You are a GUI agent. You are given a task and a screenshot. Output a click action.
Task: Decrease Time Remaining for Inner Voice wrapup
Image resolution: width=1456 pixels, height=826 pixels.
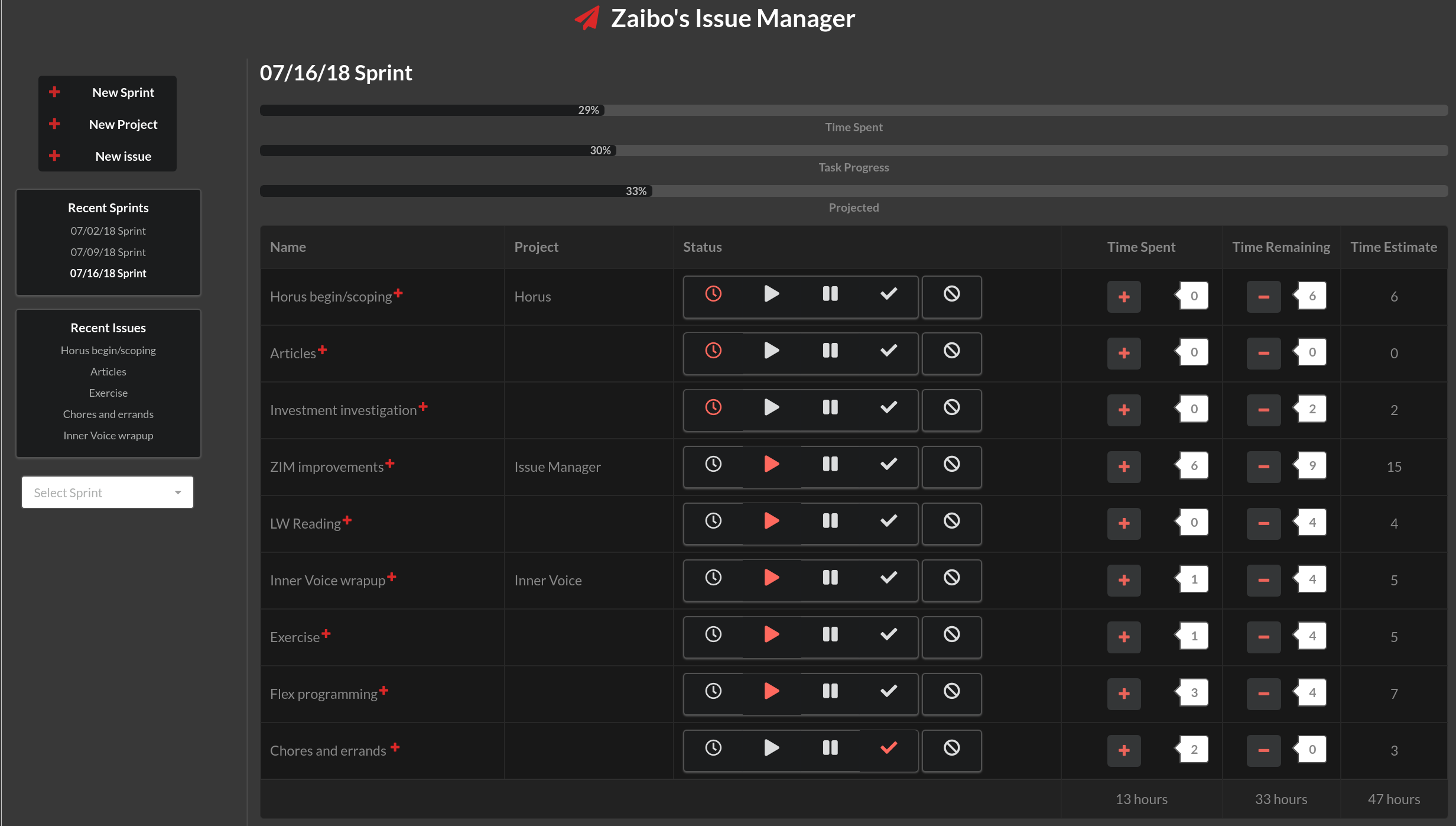point(1263,580)
